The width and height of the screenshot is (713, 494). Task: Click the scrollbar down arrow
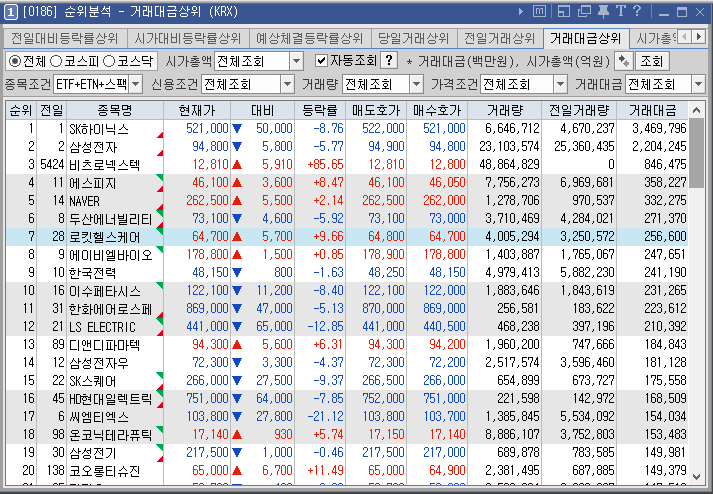tap(696, 476)
